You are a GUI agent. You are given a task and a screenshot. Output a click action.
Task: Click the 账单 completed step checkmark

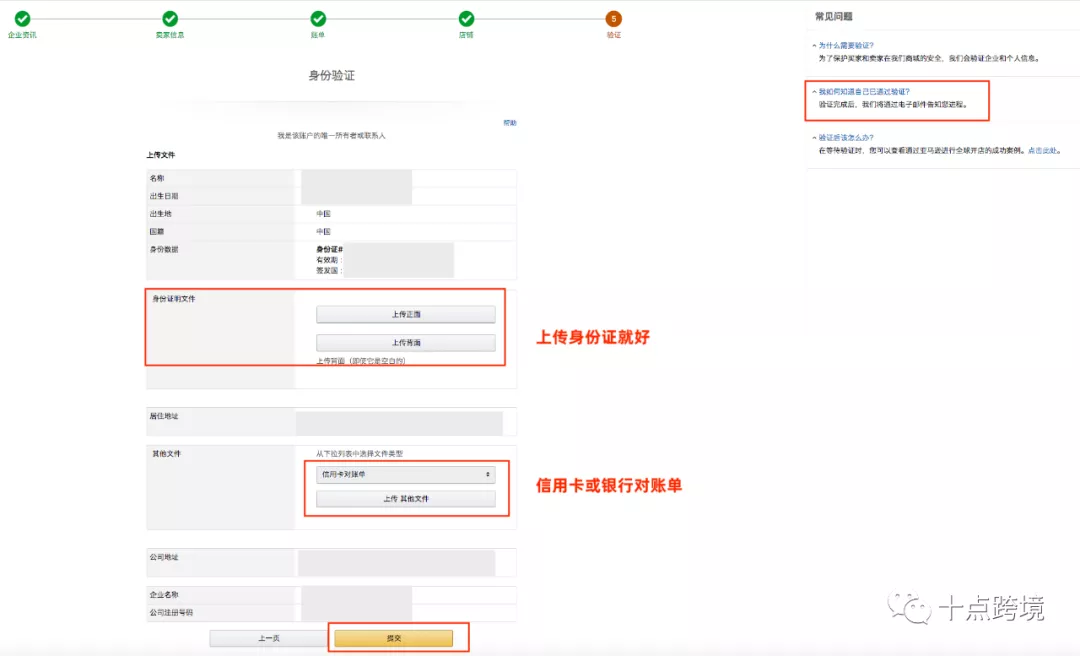[318, 19]
